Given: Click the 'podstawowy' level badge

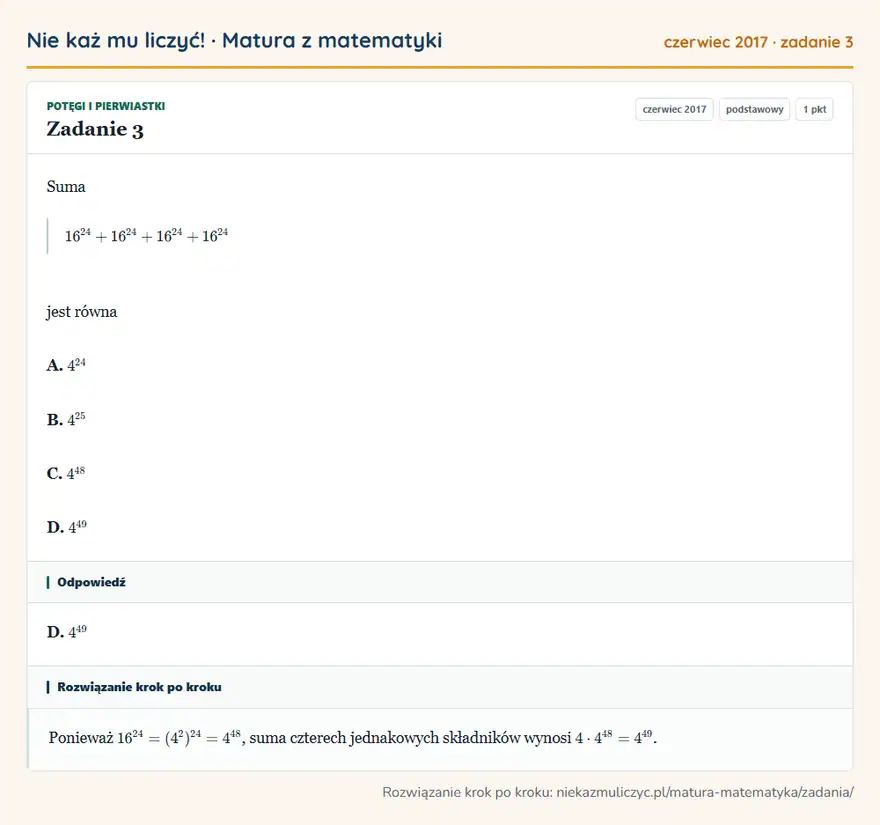Looking at the screenshot, I should pyautogui.click(x=754, y=109).
